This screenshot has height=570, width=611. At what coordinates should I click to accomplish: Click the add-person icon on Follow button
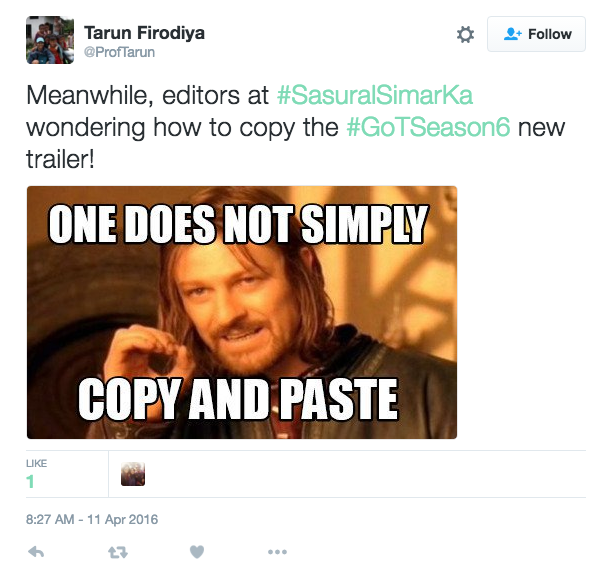(513, 34)
